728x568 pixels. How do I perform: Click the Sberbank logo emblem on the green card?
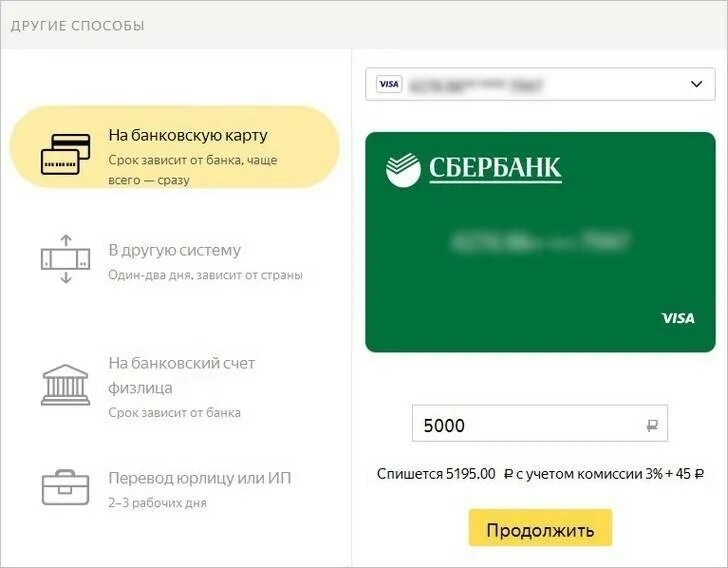[x=403, y=170]
